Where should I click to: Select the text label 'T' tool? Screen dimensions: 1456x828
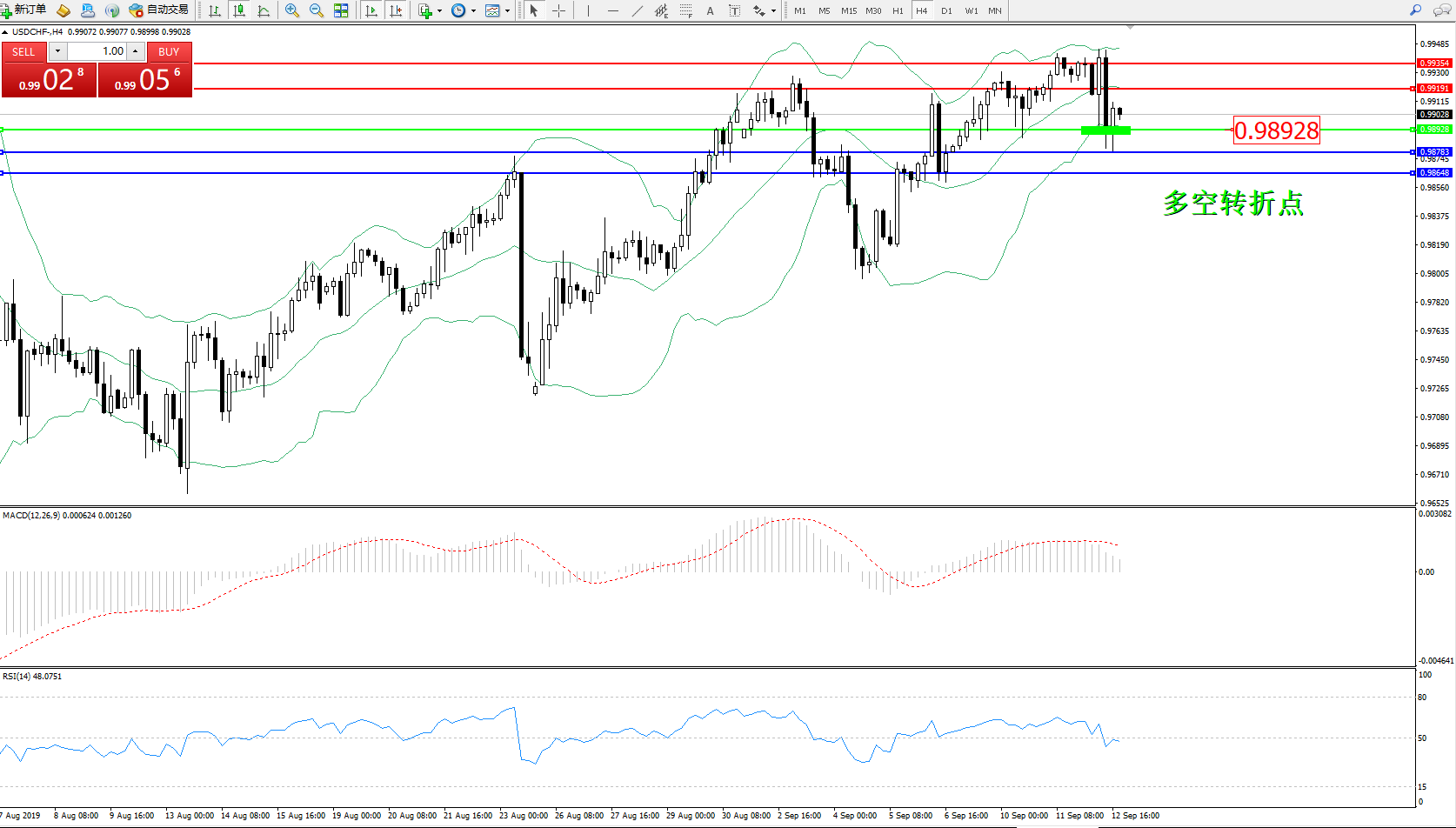click(734, 10)
